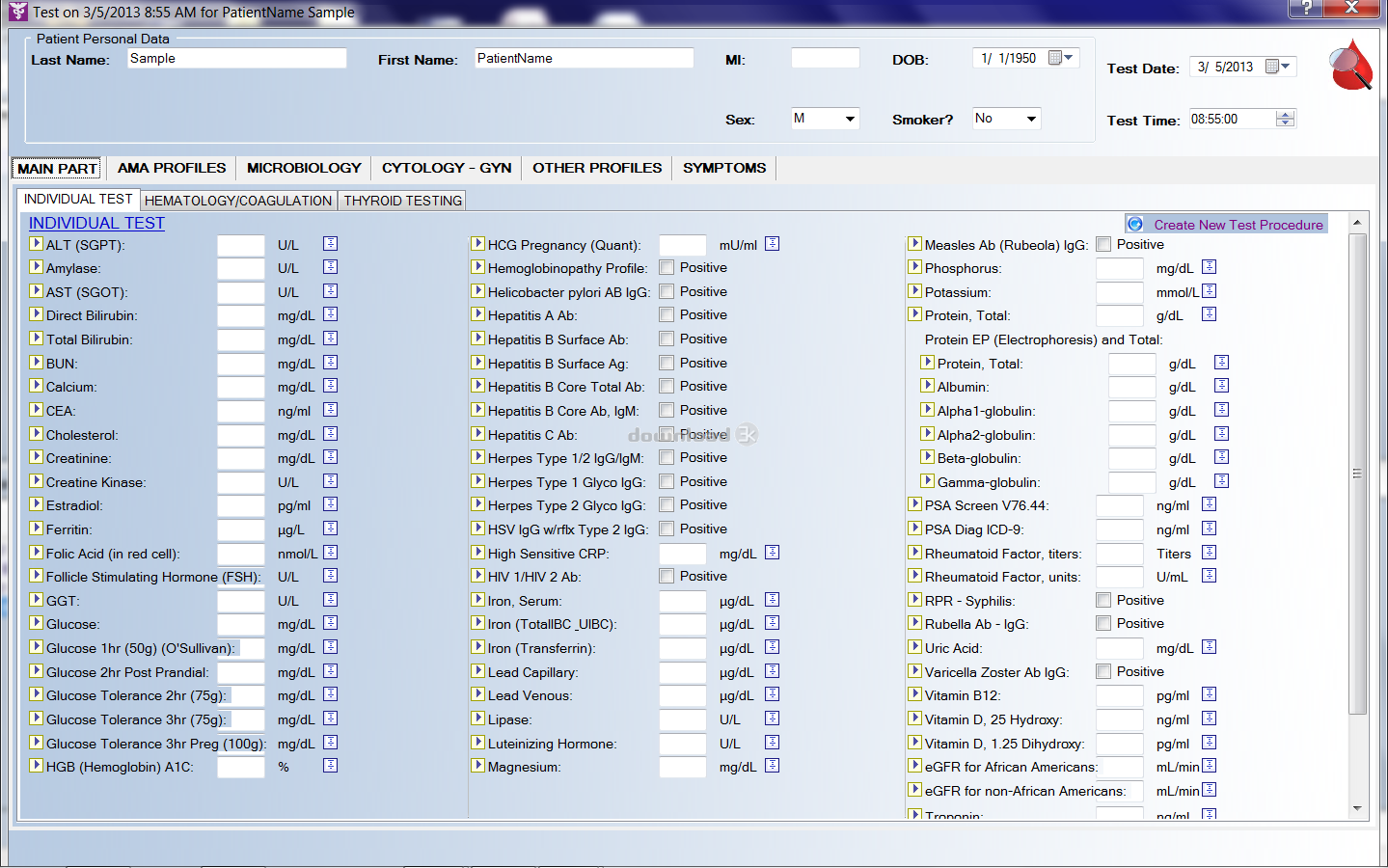
Task: Enable Positive for RPR - Syphilis
Action: click(1103, 600)
